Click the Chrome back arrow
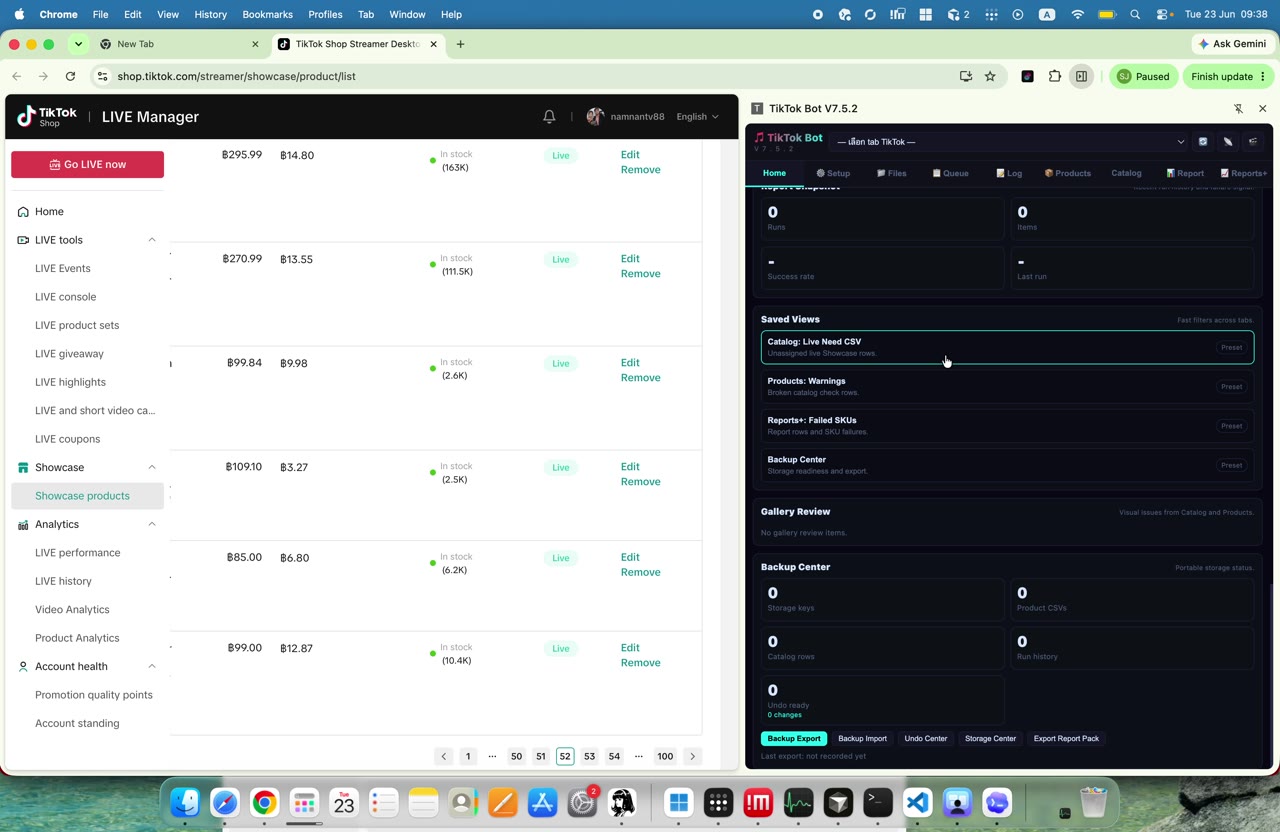The image size is (1280, 832). pyautogui.click(x=16, y=76)
